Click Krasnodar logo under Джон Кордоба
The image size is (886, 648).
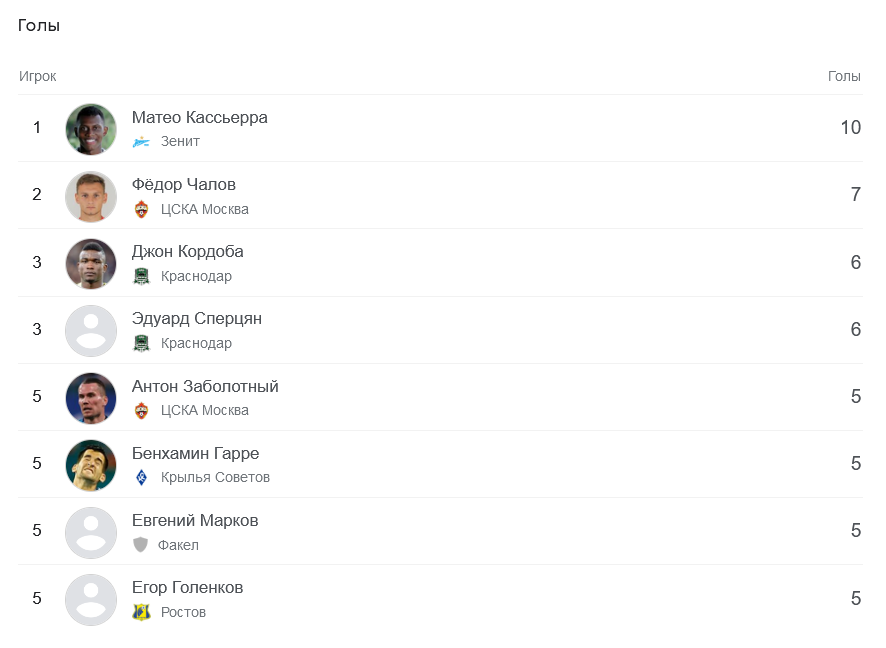[141, 276]
